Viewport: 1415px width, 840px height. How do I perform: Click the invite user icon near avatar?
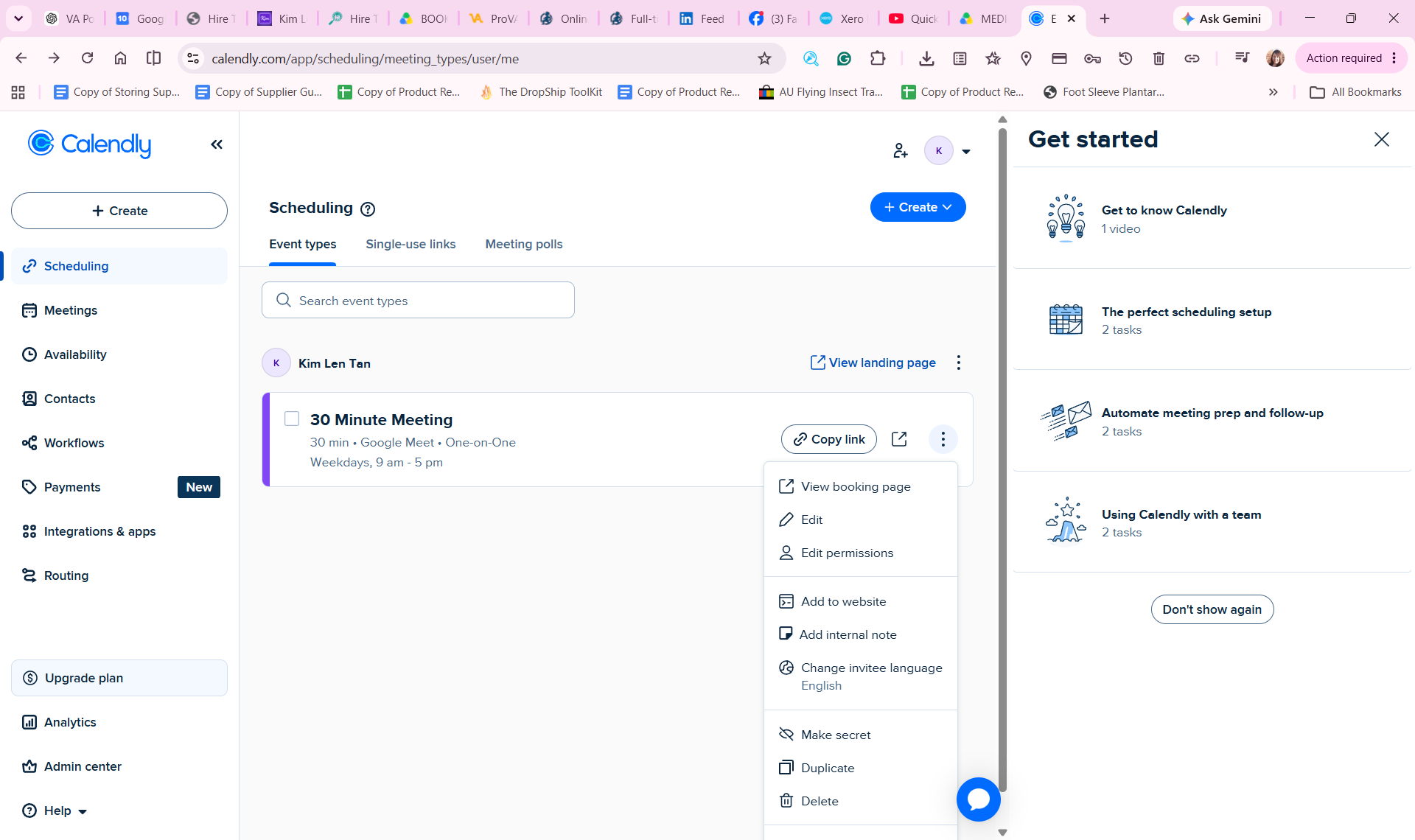(900, 151)
